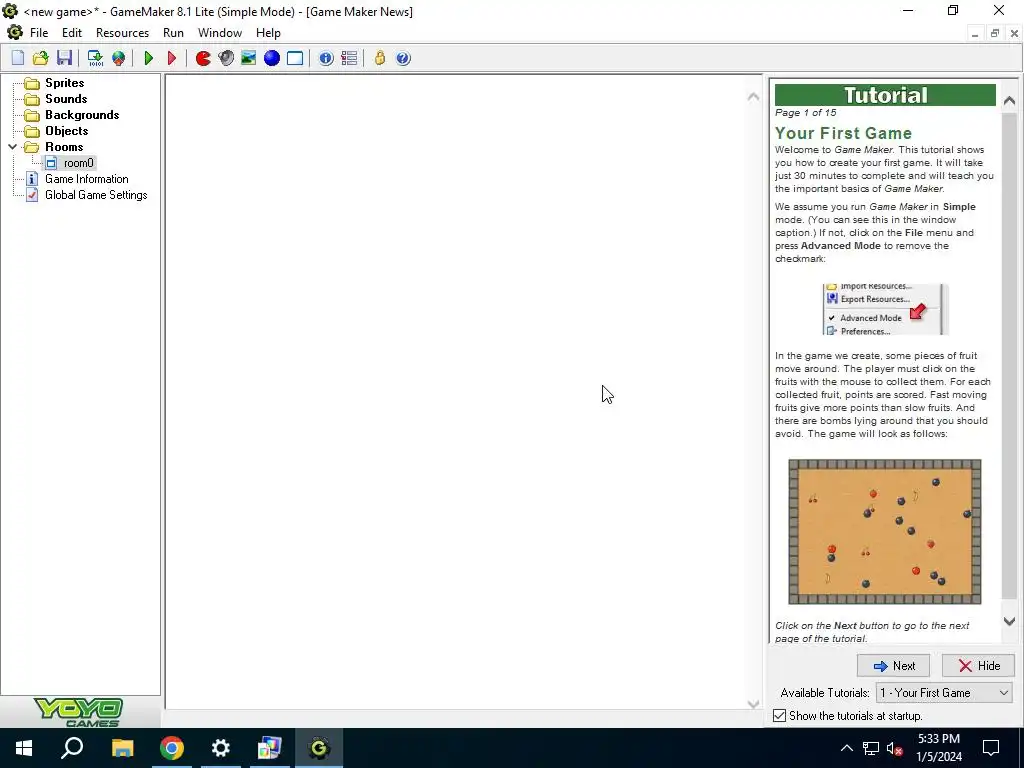The width and height of the screenshot is (1024, 768).
Task: Close the inner Game Maker News window
Action: 1014,33
